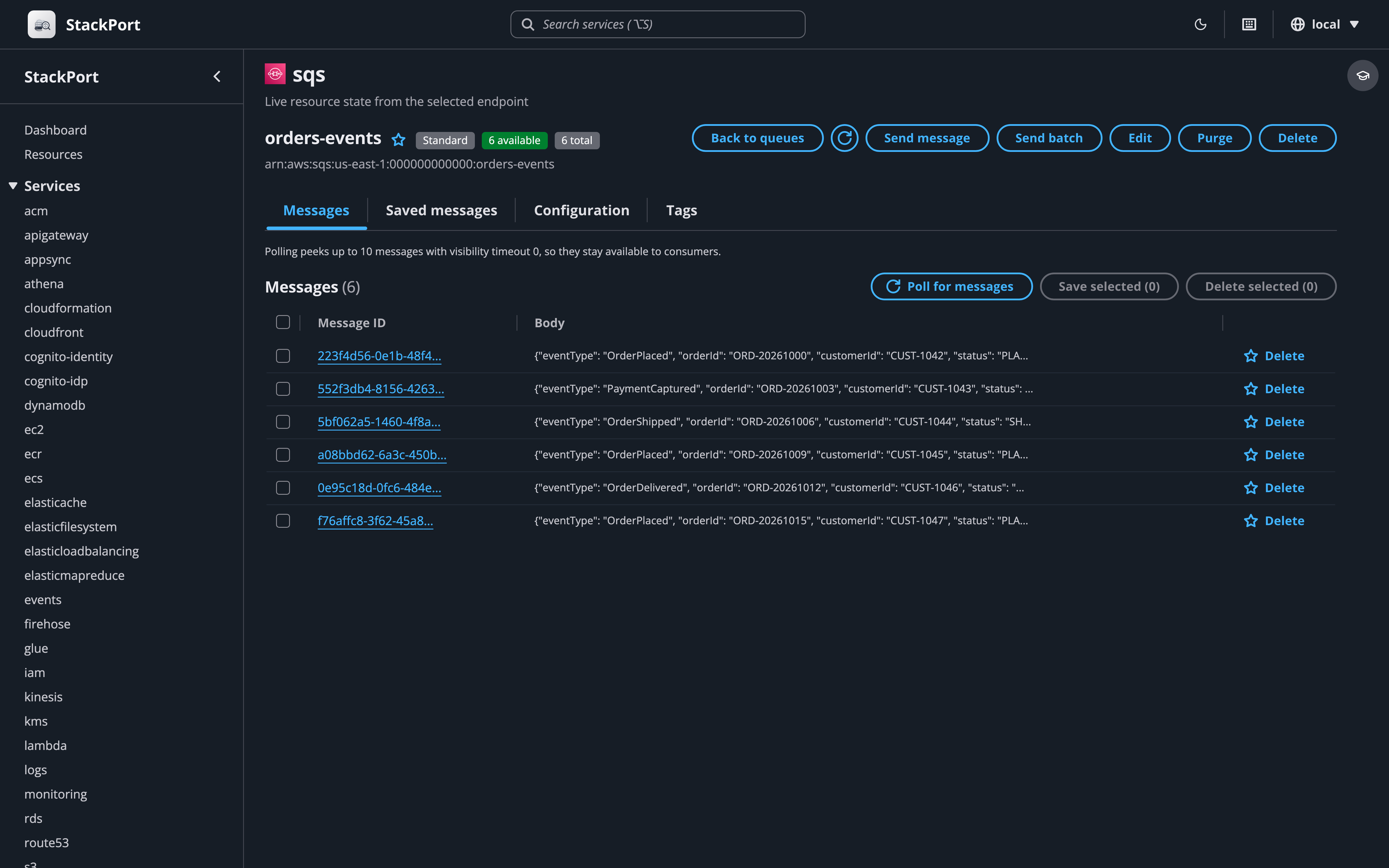The width and height of the screenshot is (1389, 868).
Task: Switch to the Saved messages tab
Action: 441,210
